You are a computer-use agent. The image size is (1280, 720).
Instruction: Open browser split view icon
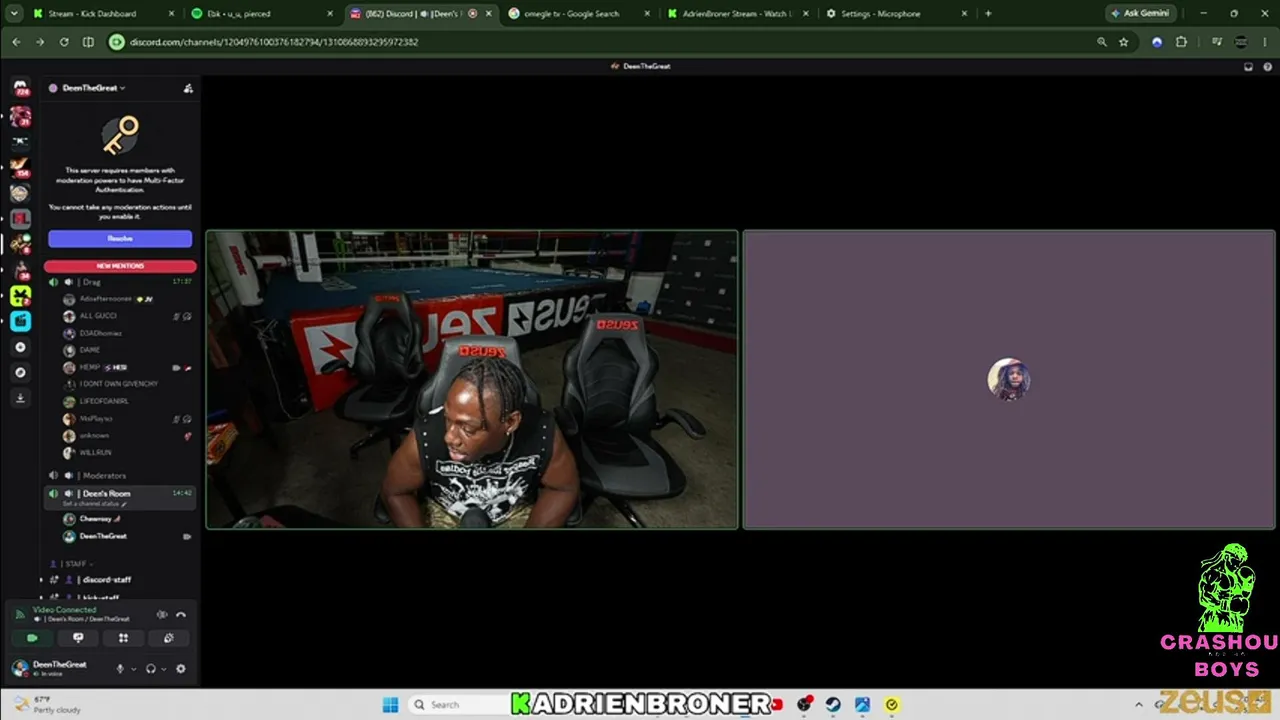tap(88, 42)
